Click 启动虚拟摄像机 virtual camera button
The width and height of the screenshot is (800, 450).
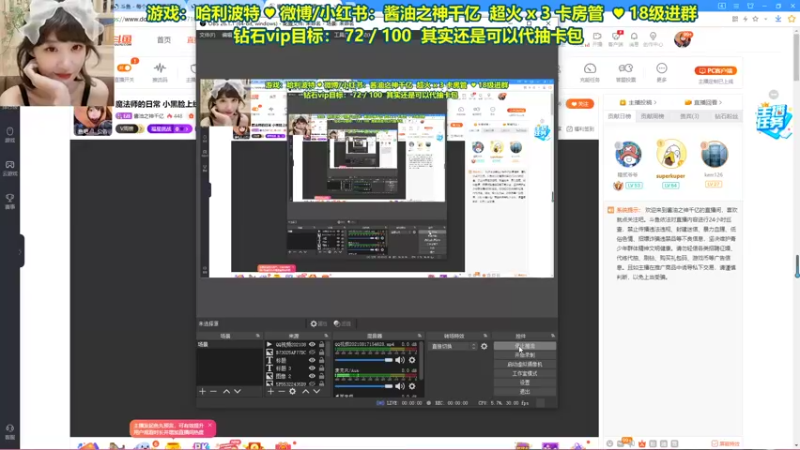click(x=524, y=364)
